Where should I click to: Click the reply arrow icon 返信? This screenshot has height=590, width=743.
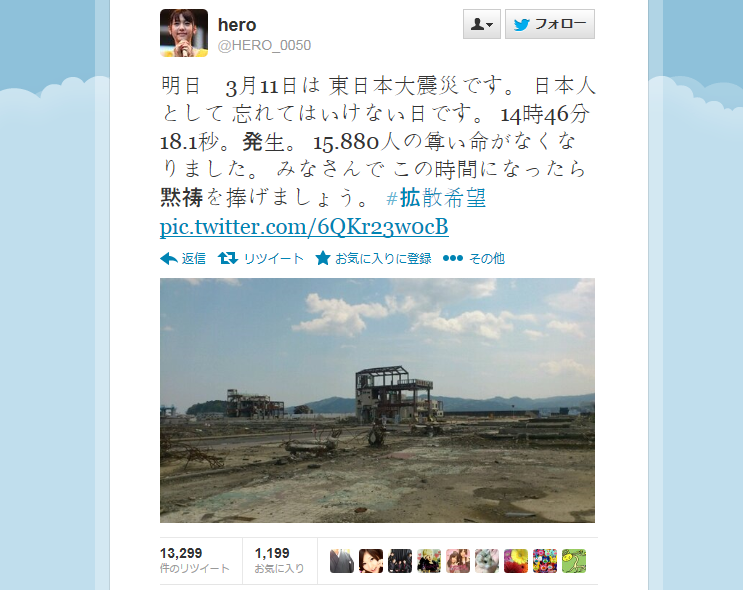click(183, 258)
